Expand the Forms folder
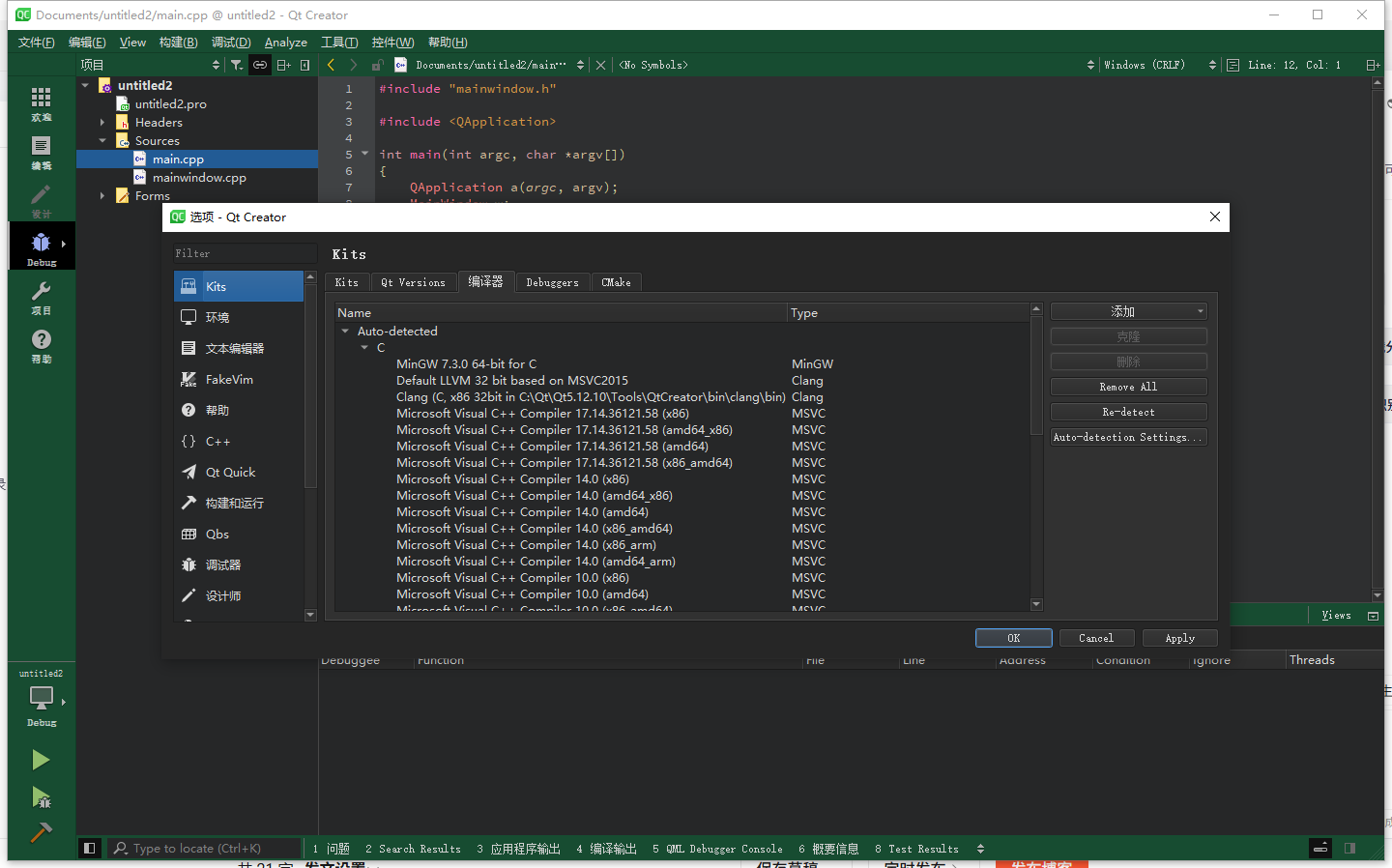1392x868 pixels. click(x=102, y=196)
